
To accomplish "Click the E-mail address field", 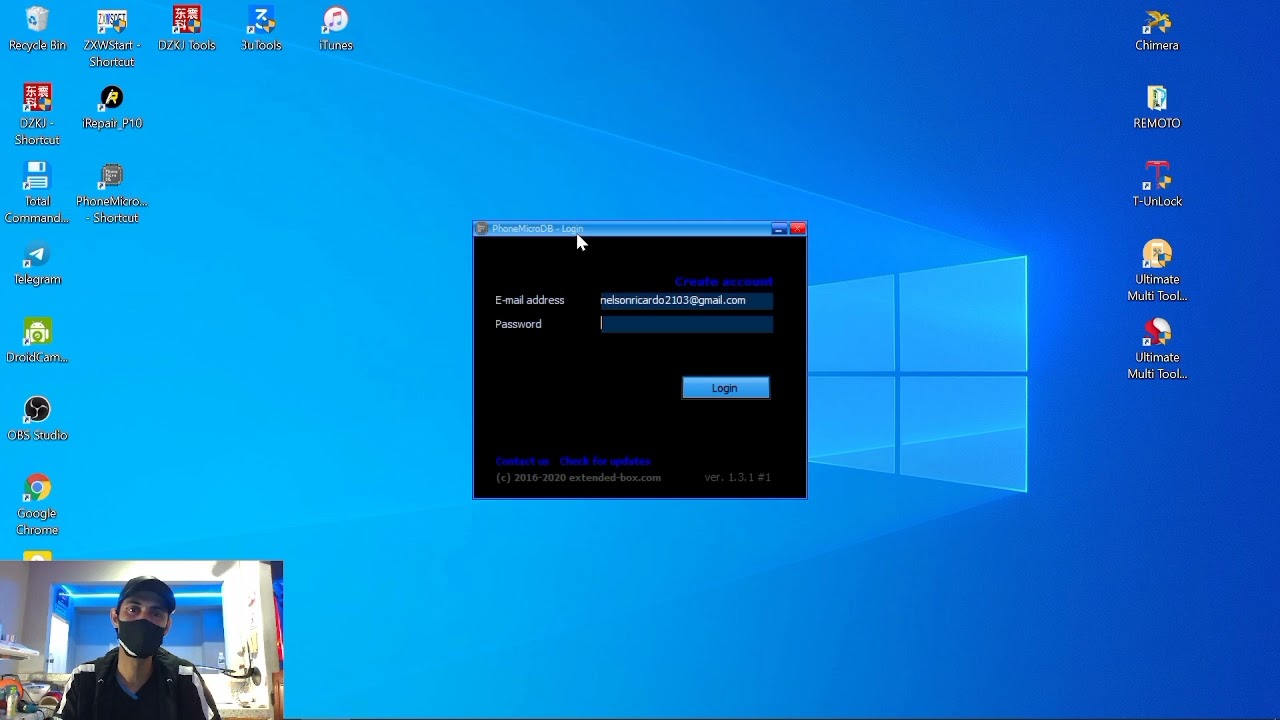I will (686, 300).
